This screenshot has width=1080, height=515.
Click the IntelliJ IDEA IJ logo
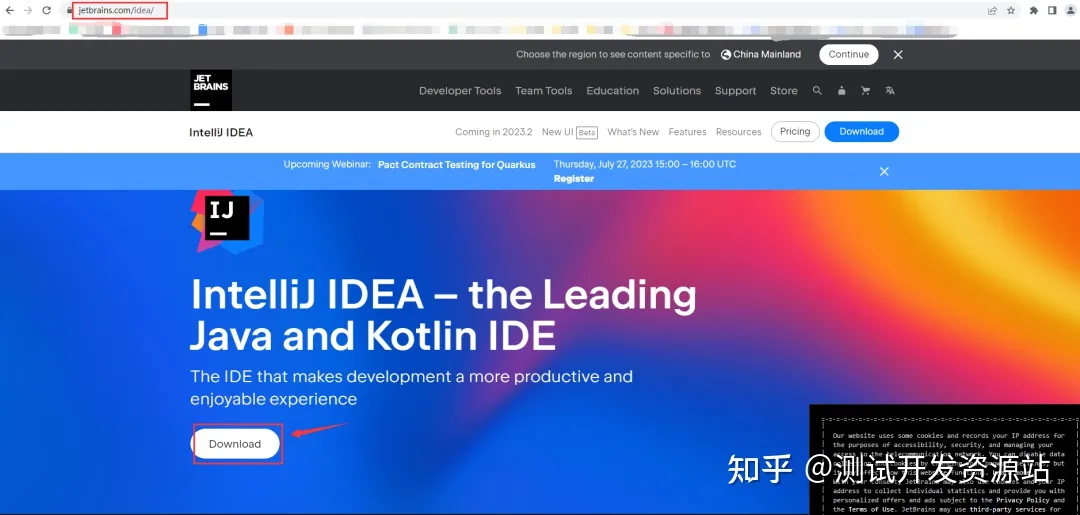[x=227, y=220]
